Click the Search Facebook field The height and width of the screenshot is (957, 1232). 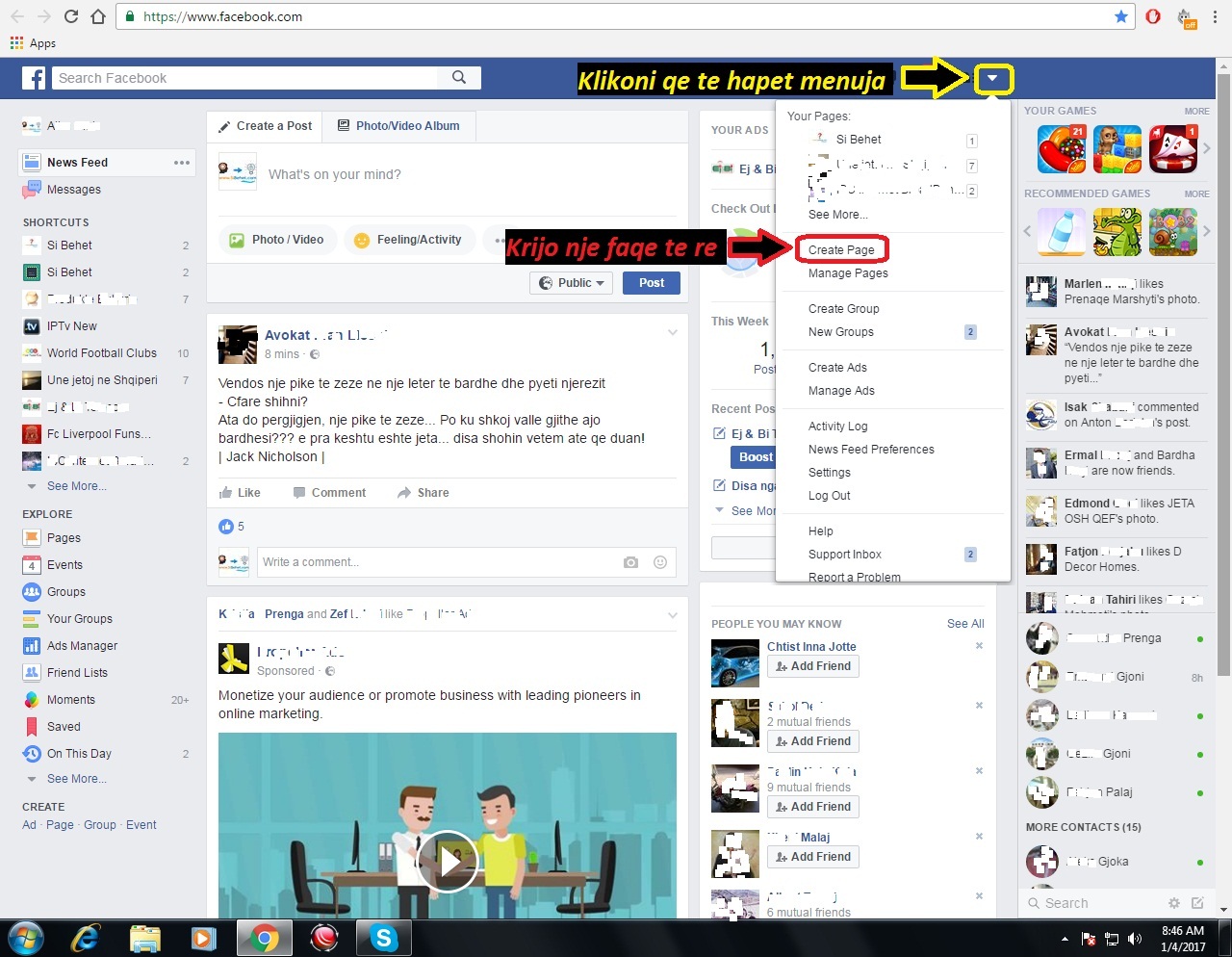pyautogui.click(x=245, y=78)
